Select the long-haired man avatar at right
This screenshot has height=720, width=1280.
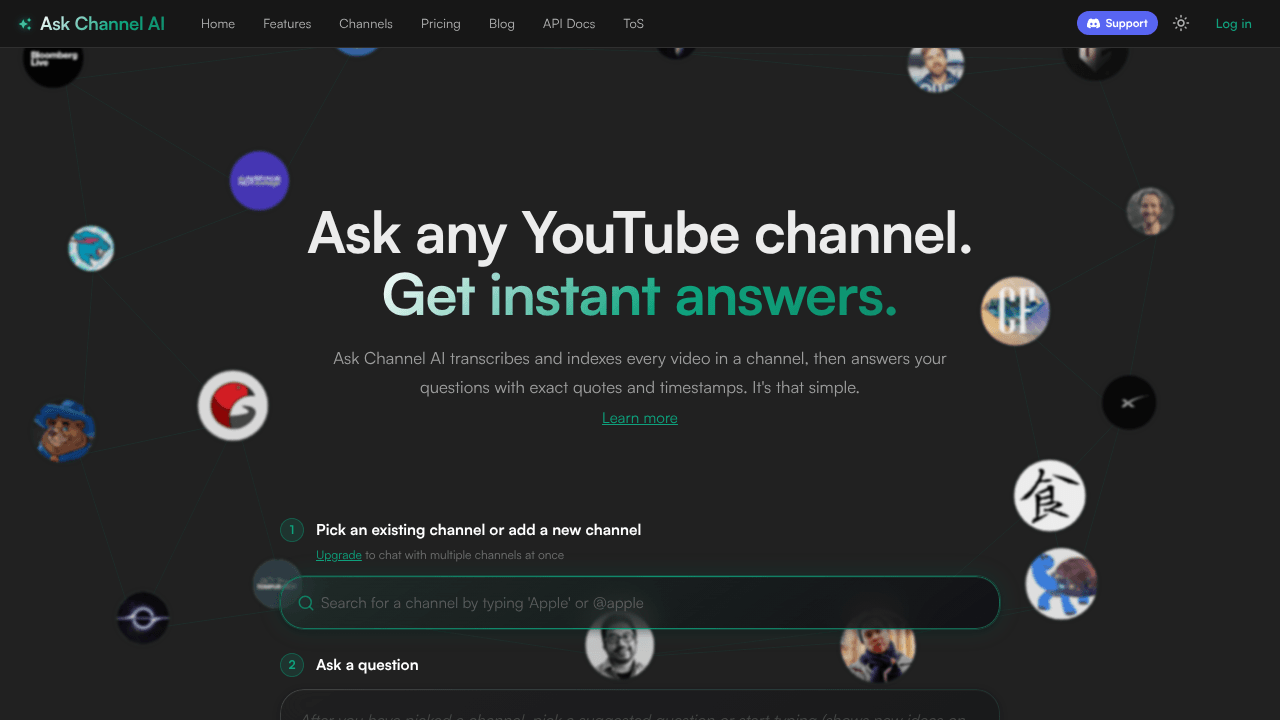[1150, 211]
